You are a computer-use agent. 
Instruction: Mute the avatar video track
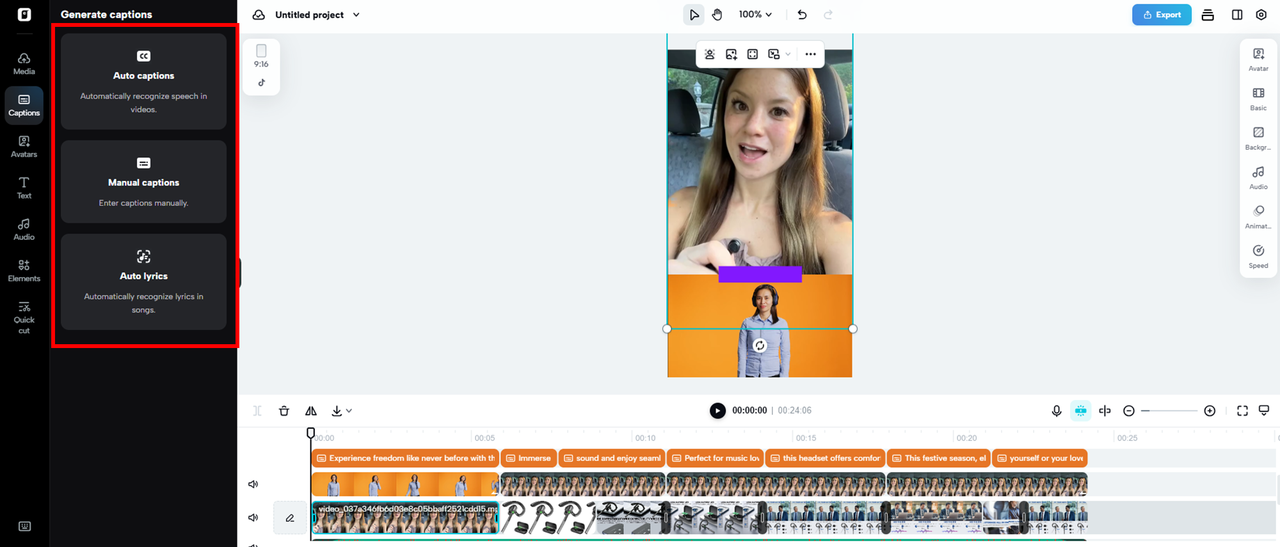[x=253, y=484]
